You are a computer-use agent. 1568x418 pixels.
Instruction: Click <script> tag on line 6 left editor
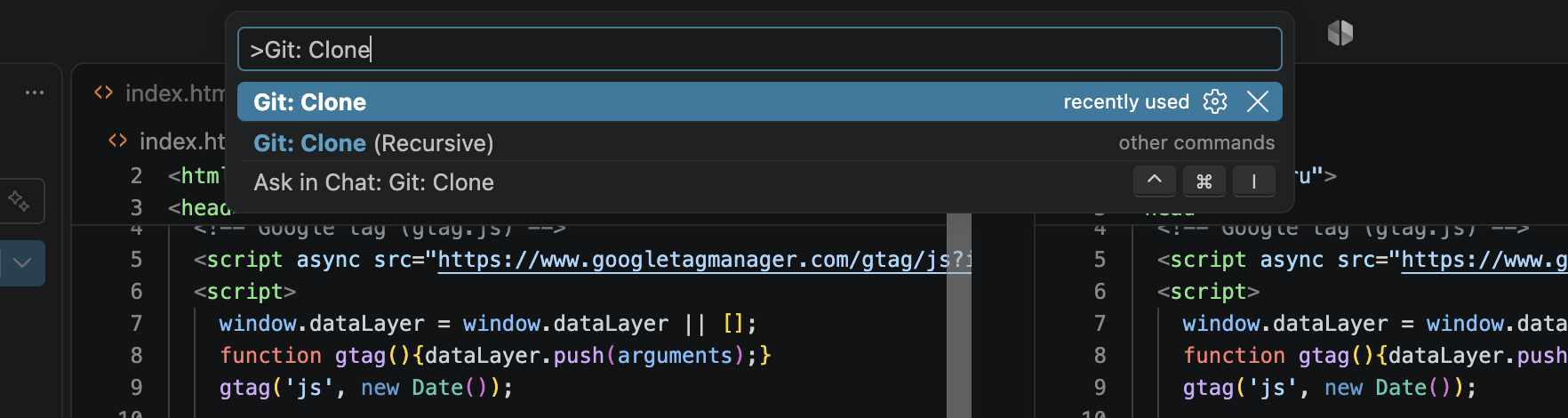coord(245,291)
